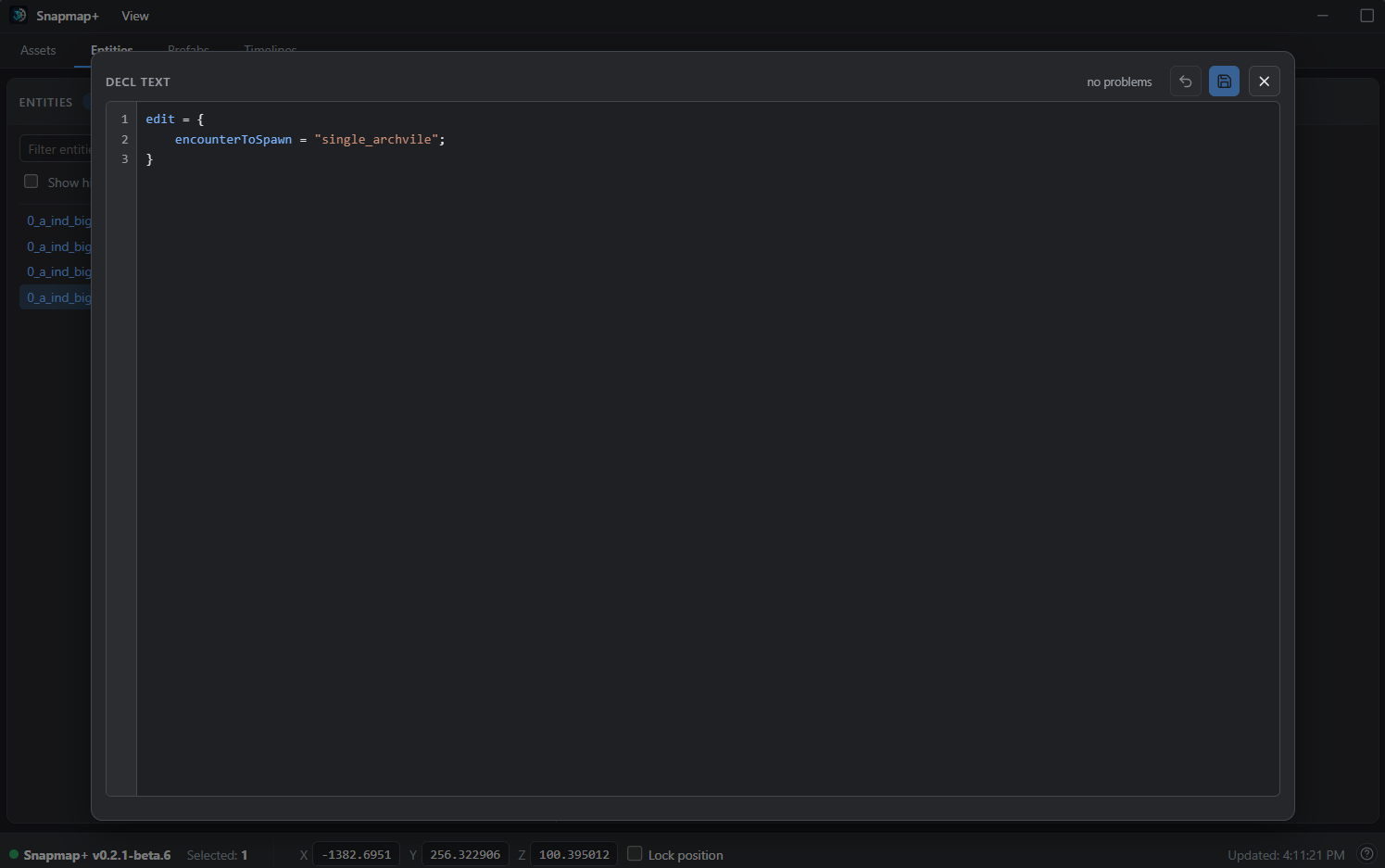Click line number 3 in the editor gutter
1385x868 pixels.
tap(125, 159)
